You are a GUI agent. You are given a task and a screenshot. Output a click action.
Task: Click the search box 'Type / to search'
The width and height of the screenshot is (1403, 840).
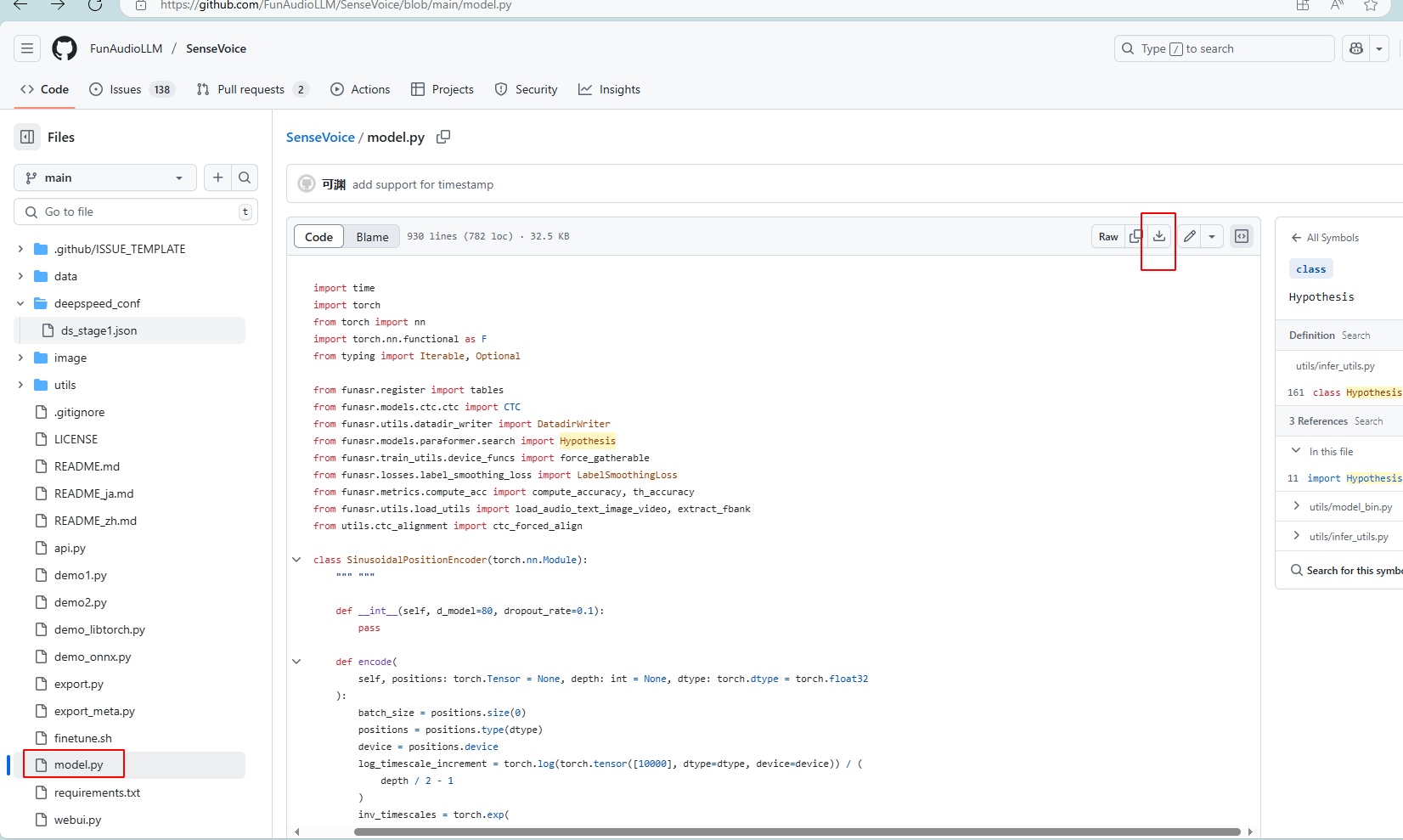pos(1224,48)
